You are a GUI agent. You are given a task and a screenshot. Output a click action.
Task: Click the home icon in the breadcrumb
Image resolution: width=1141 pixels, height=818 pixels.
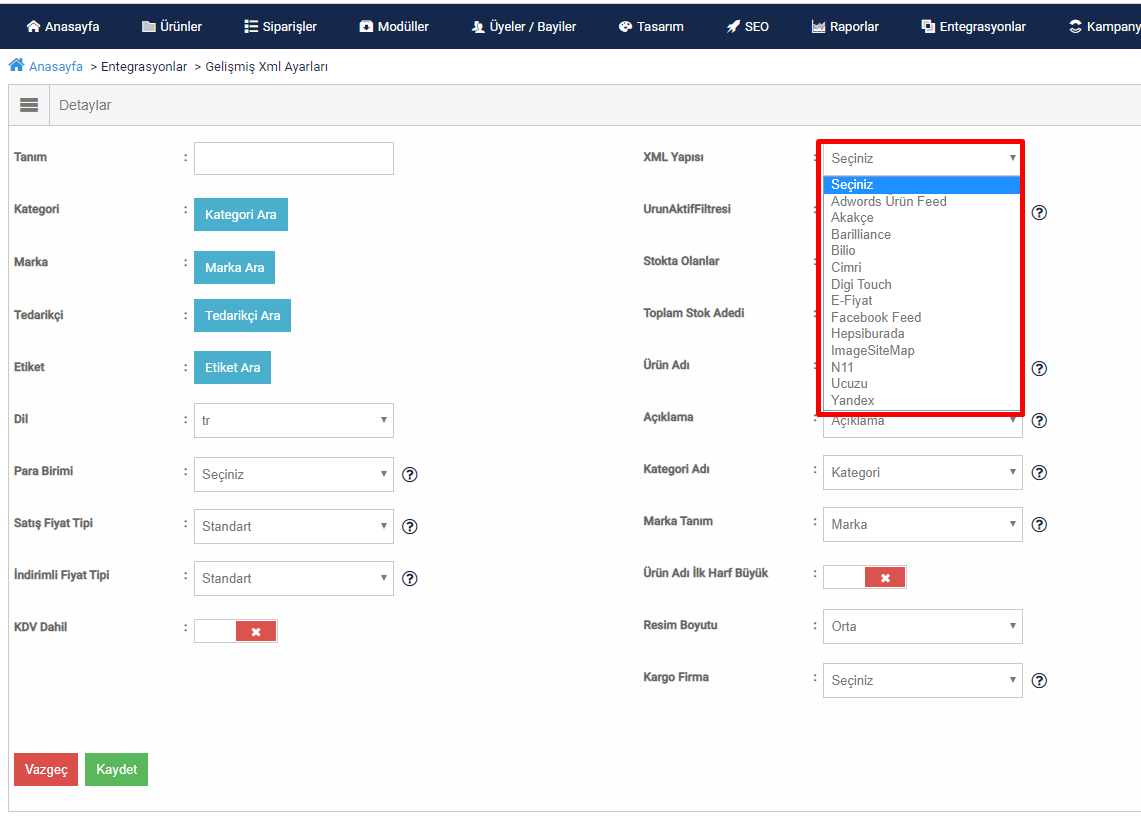coord(16,65)
